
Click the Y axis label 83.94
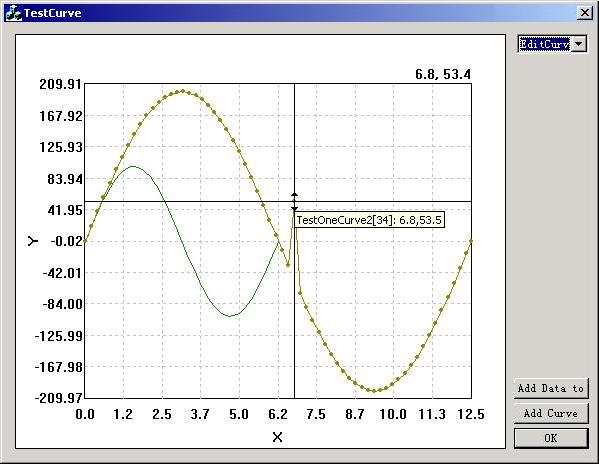click(x=65, y=179)
